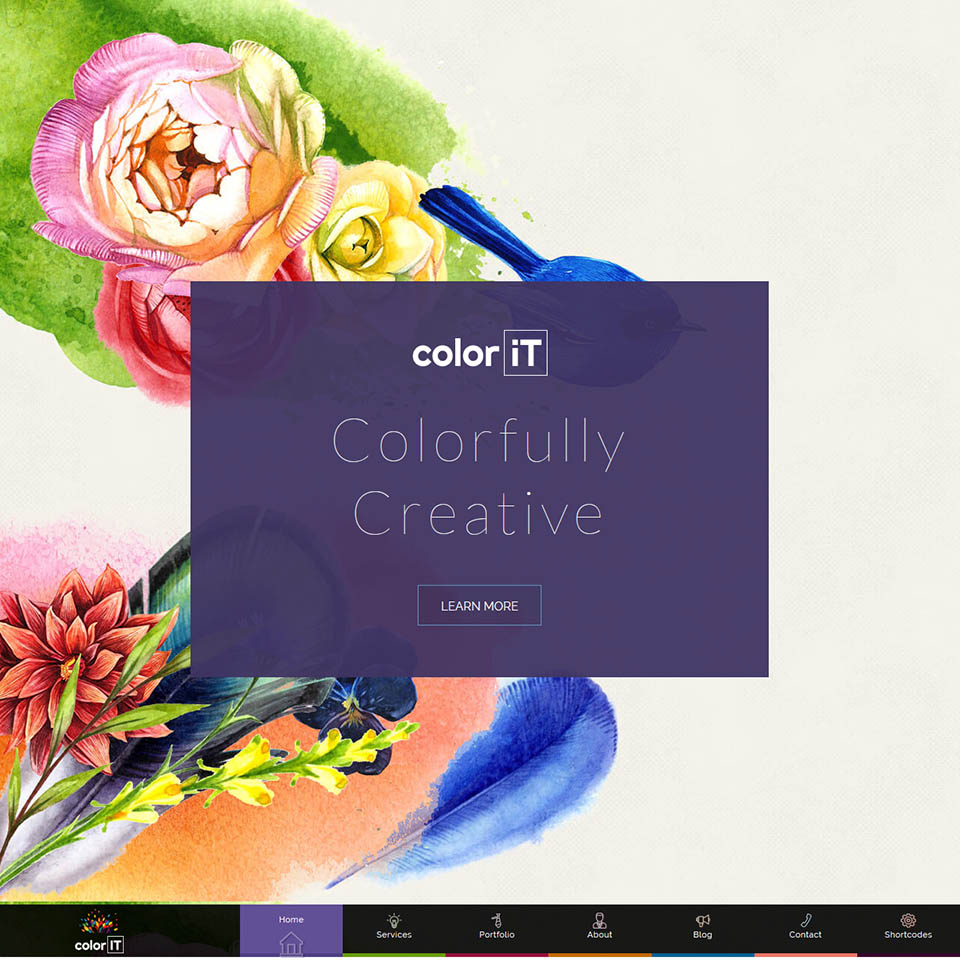Select the Blog menu label
The height and width of the screenshot is (960, 960).
coord(702,935)
